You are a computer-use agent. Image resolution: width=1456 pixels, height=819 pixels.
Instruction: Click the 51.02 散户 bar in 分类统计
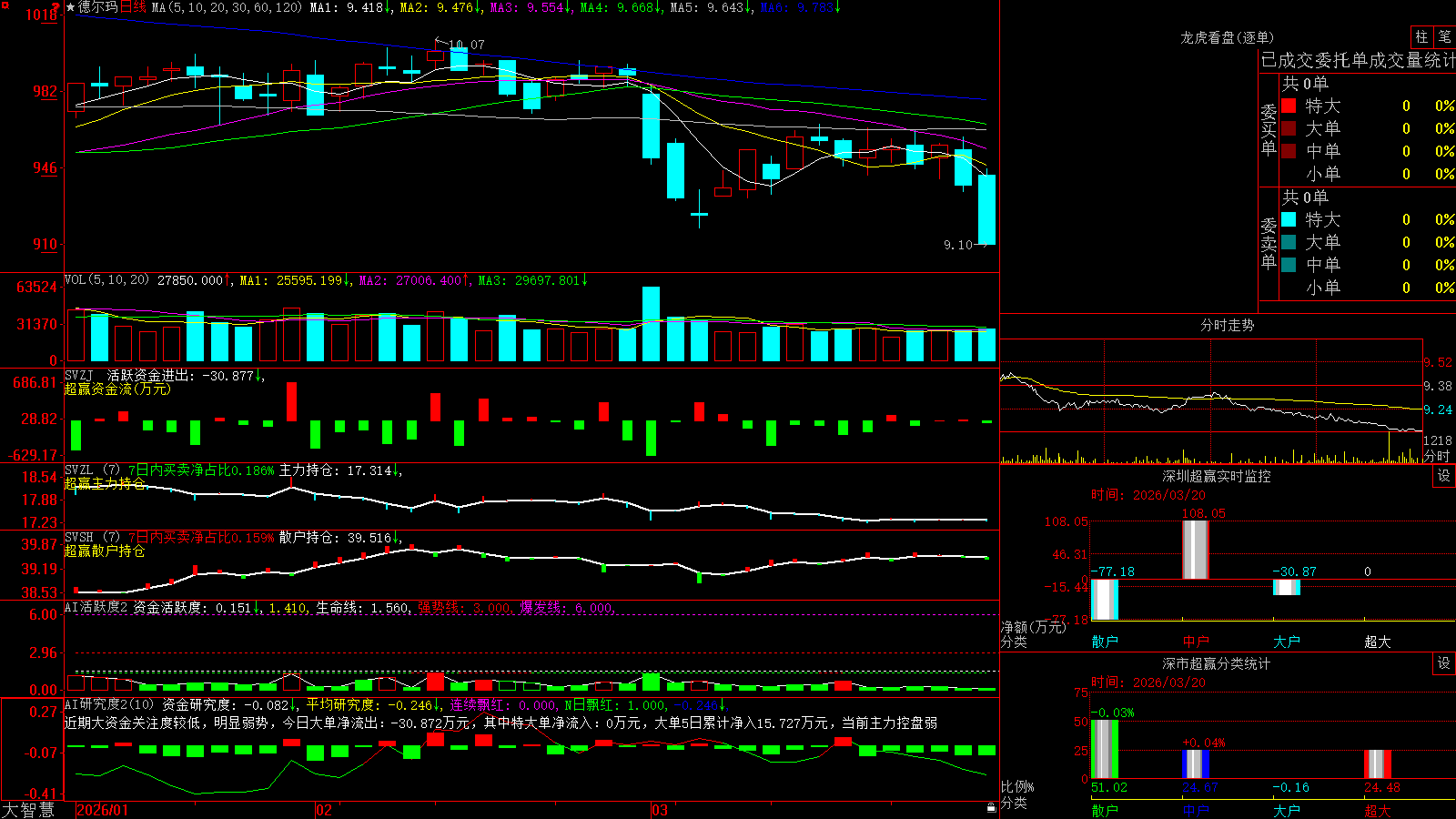coord(1105,749)
